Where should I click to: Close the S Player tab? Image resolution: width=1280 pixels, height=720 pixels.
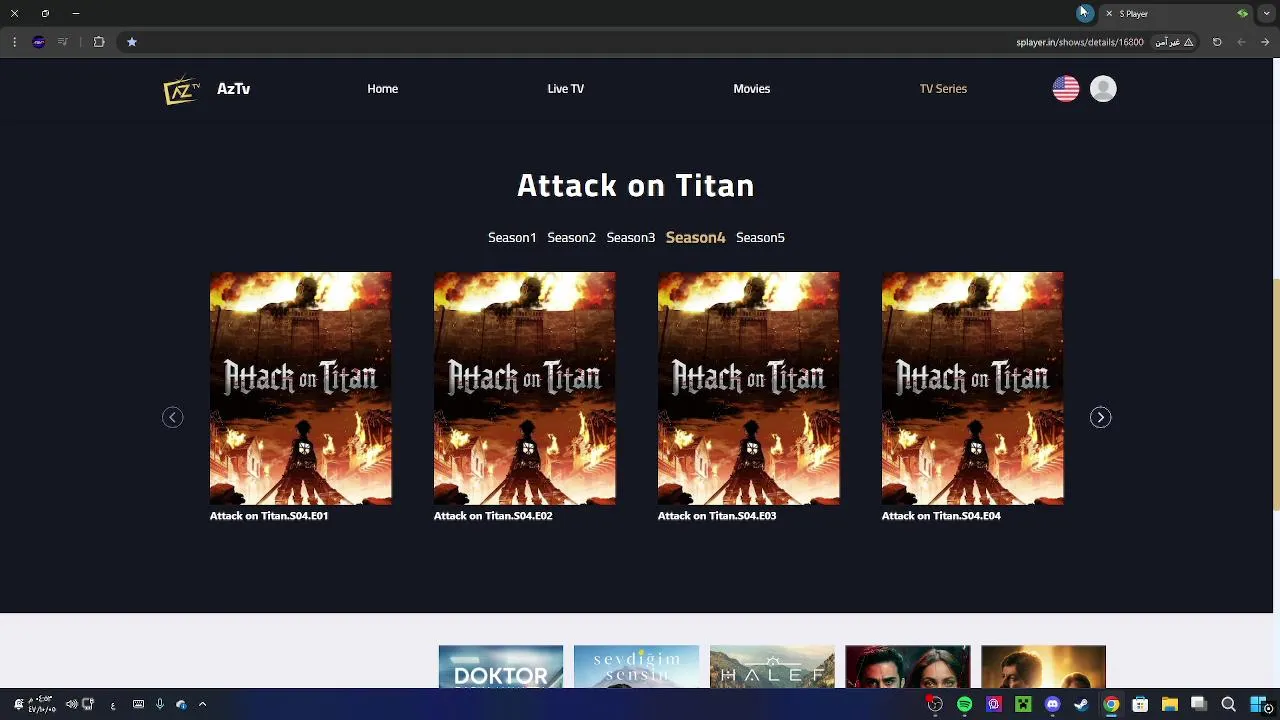coord(1109,14)
